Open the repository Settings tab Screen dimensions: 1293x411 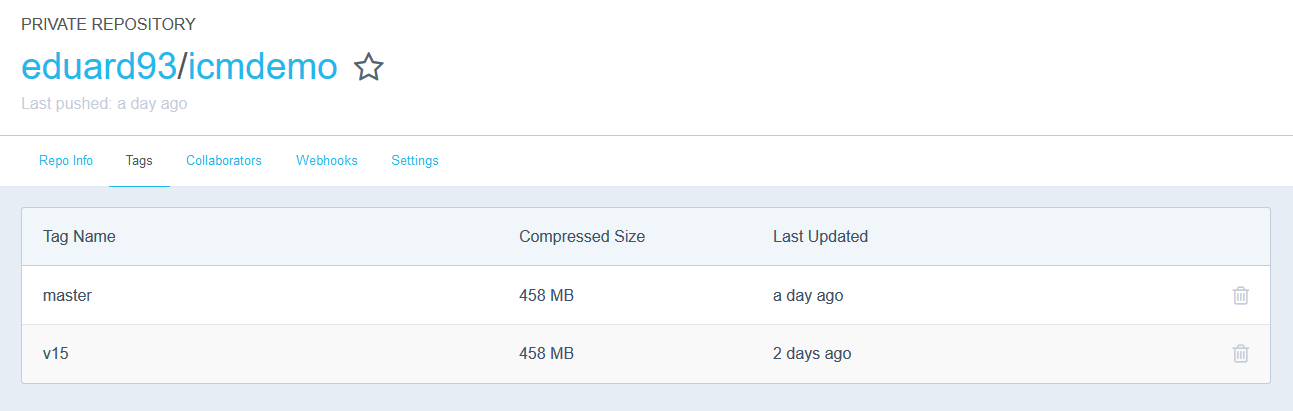415,161
